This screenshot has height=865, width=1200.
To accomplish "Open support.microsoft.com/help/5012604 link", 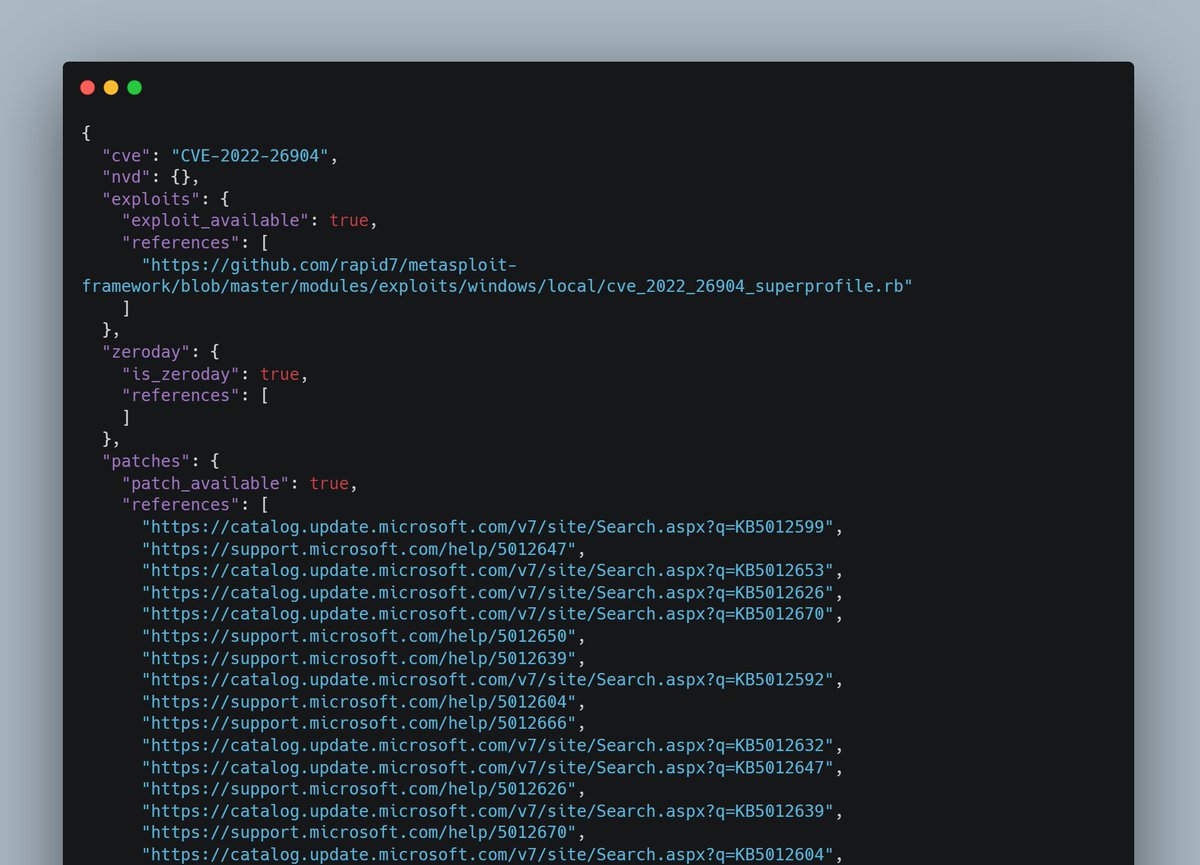I will pos(359,702).
